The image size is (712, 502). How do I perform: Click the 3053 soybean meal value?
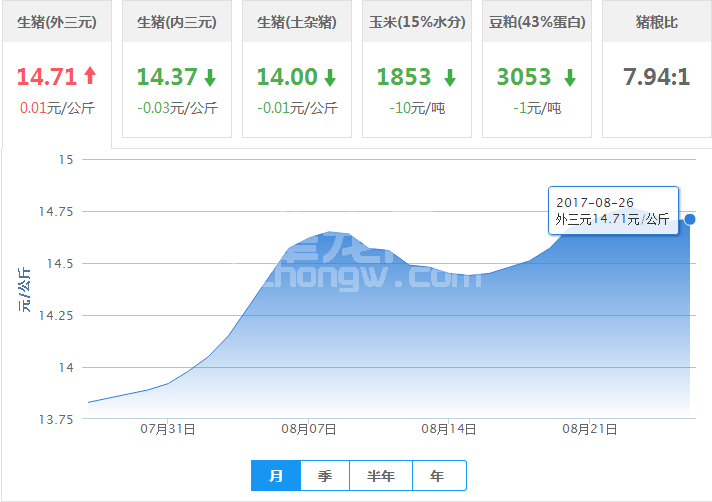524,77
